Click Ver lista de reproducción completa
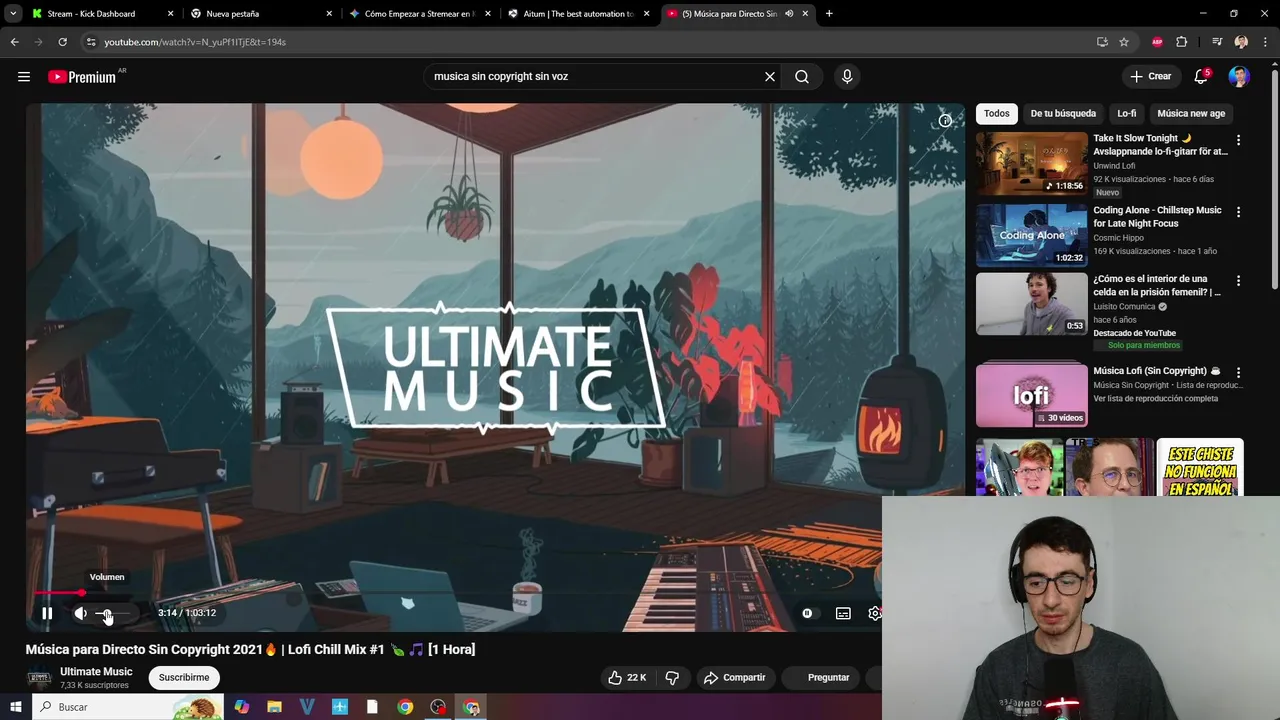This screenshot has width=1280, height=720. click(1155, 398)
